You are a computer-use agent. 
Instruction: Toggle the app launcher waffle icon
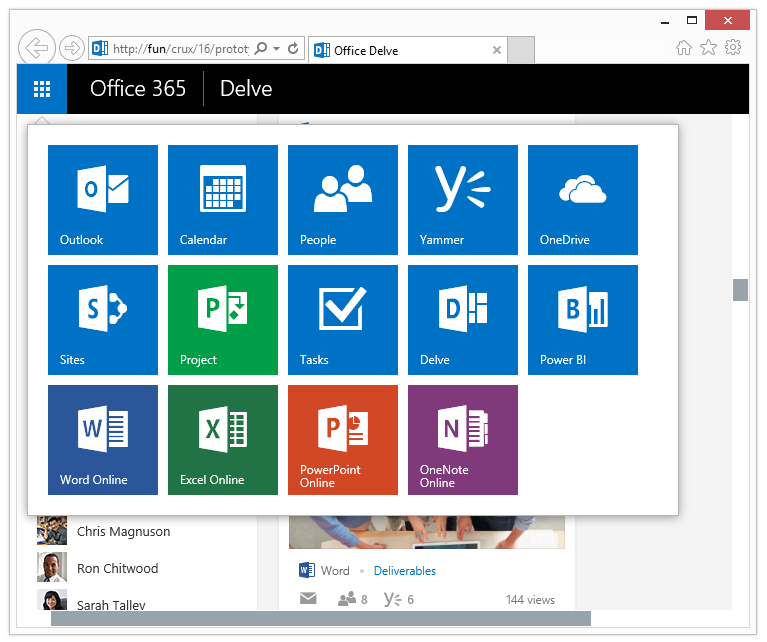(42, 89)
